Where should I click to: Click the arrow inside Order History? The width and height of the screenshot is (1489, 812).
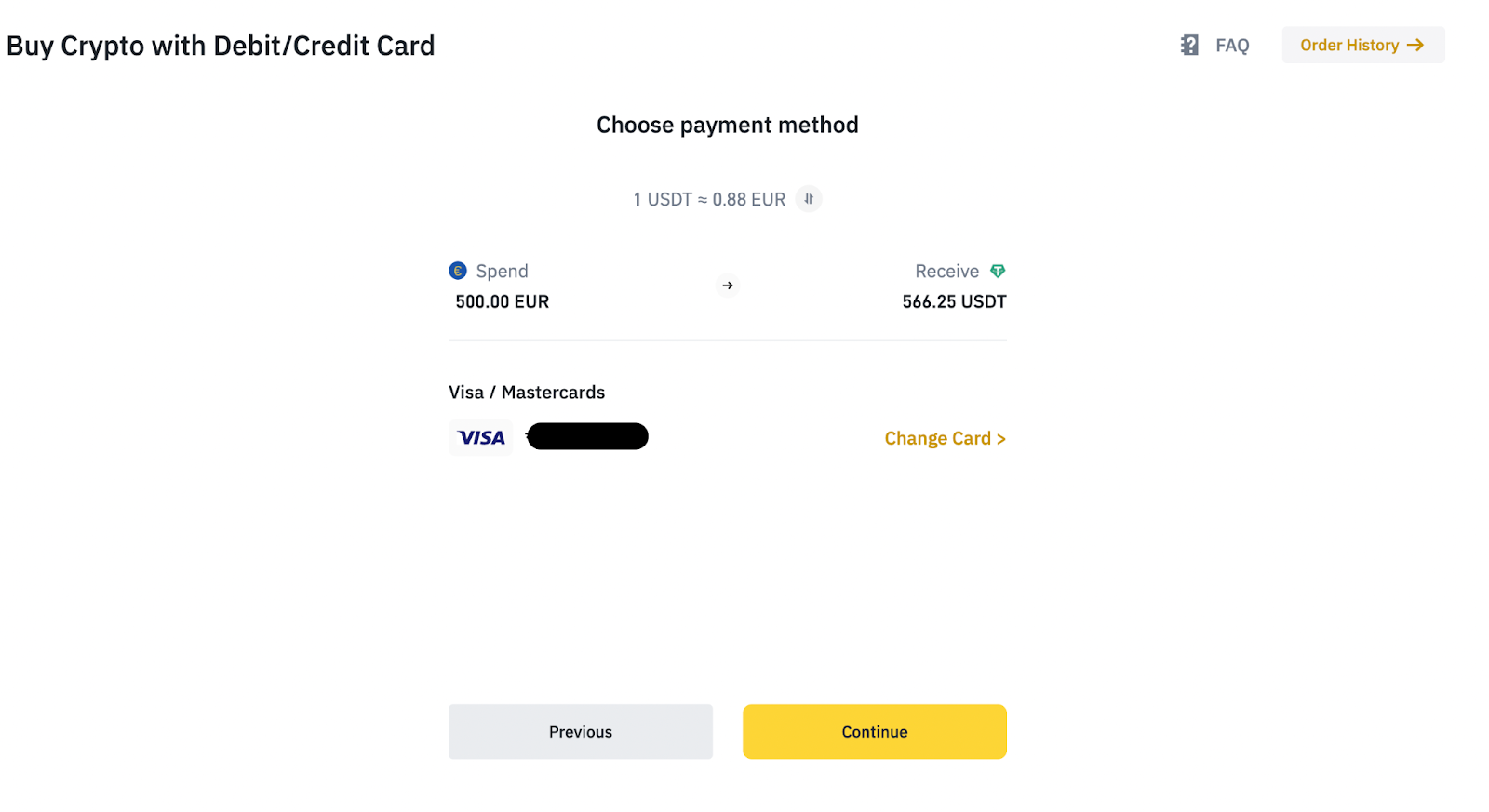(1415, 45)
